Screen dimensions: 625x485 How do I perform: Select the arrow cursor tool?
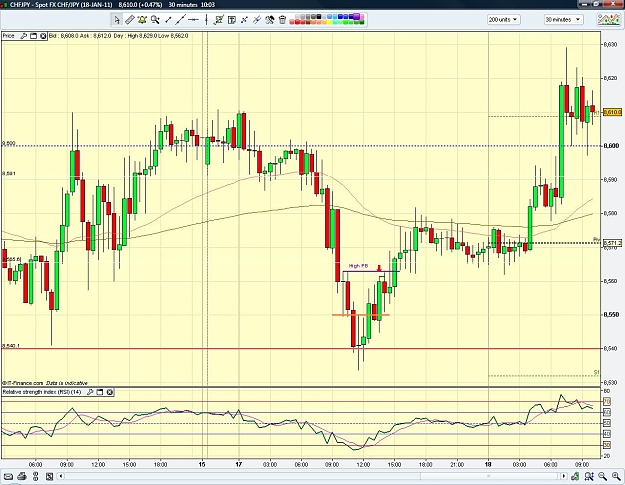[x=117, y=20]
